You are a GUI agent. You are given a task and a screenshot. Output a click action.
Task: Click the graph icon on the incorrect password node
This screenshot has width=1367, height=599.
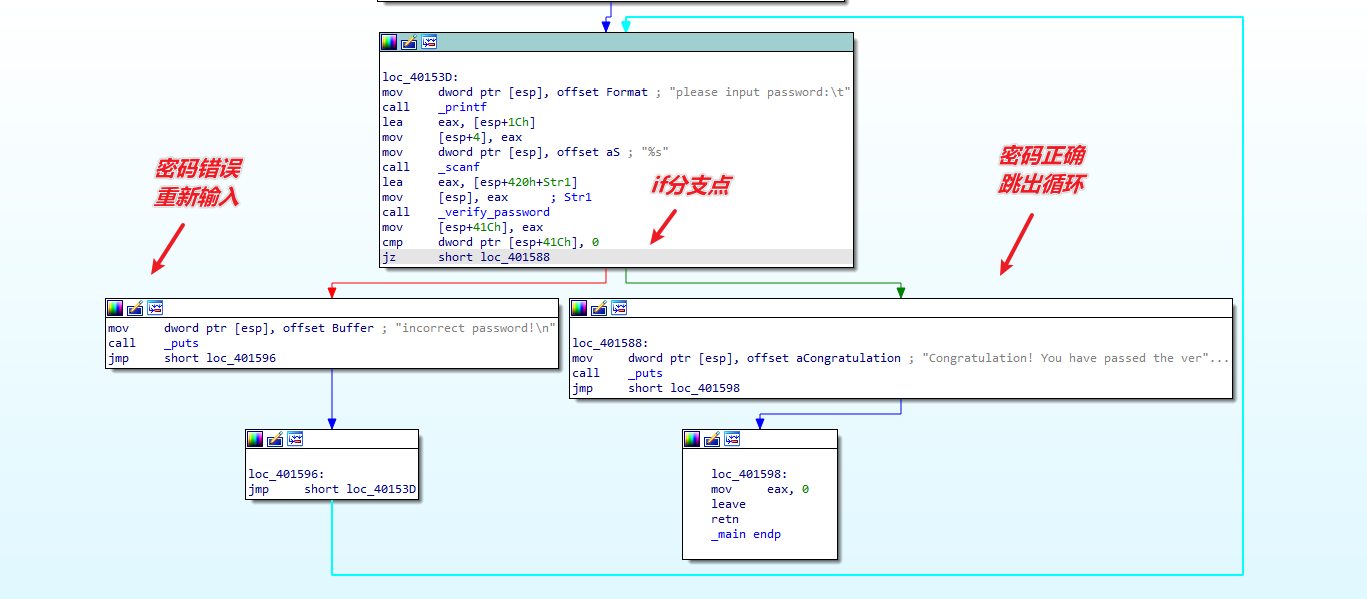(x=155, y=308)
